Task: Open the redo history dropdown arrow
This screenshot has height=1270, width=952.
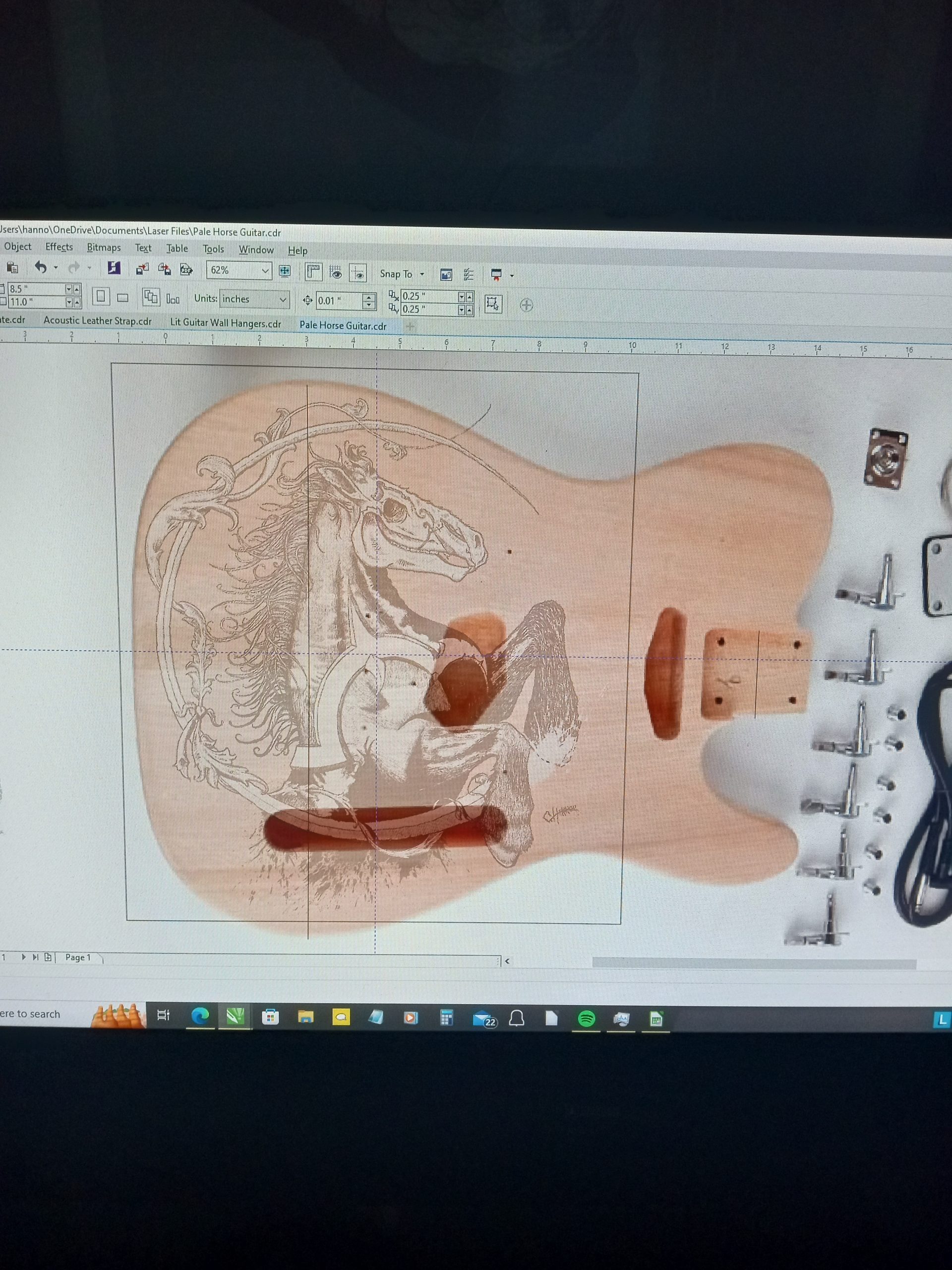Action: (x=90, y=268)
